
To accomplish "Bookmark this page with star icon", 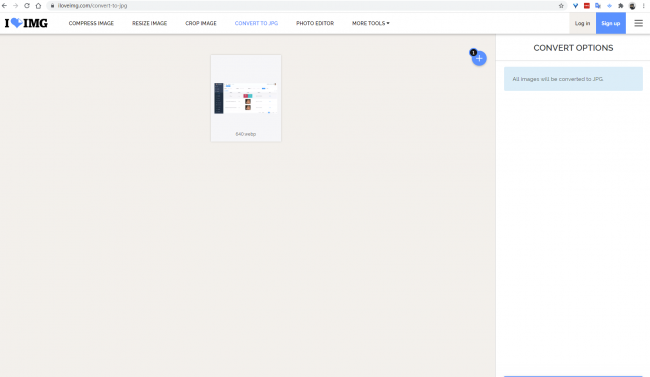I will [x=561, y=6].
